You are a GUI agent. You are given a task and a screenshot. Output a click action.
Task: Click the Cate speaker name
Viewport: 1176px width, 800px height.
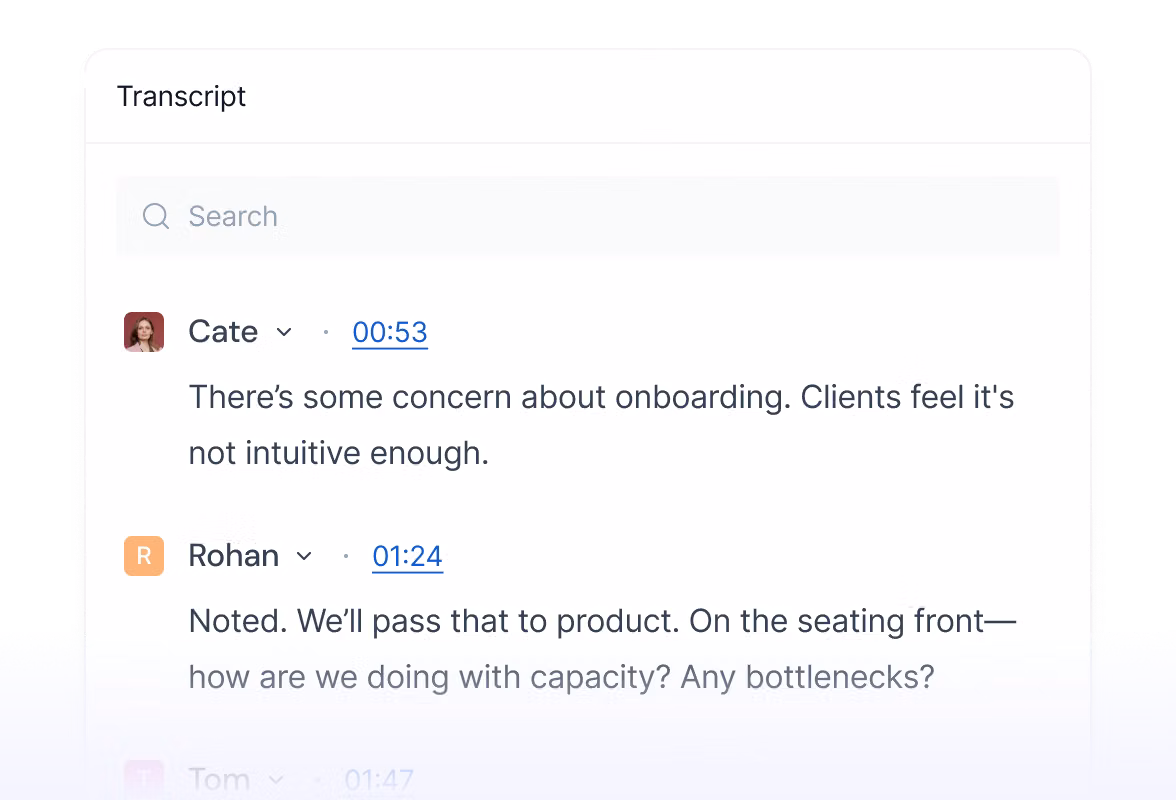223,332
